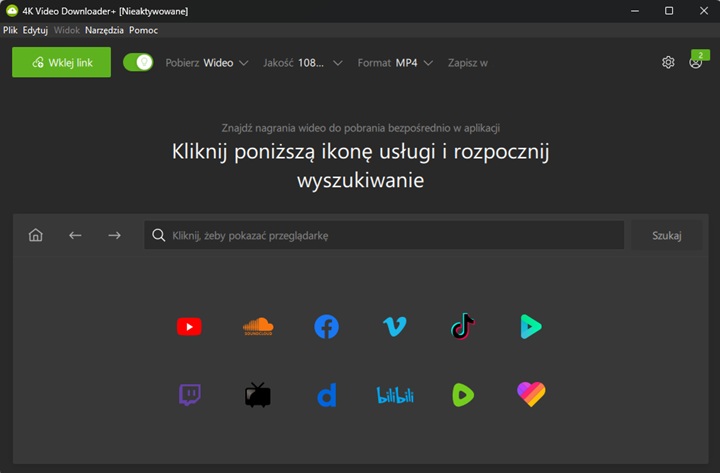Launch the TikTok service icon
The width and height of the screenshot is (720, 473).
click(x=462, y=326)
